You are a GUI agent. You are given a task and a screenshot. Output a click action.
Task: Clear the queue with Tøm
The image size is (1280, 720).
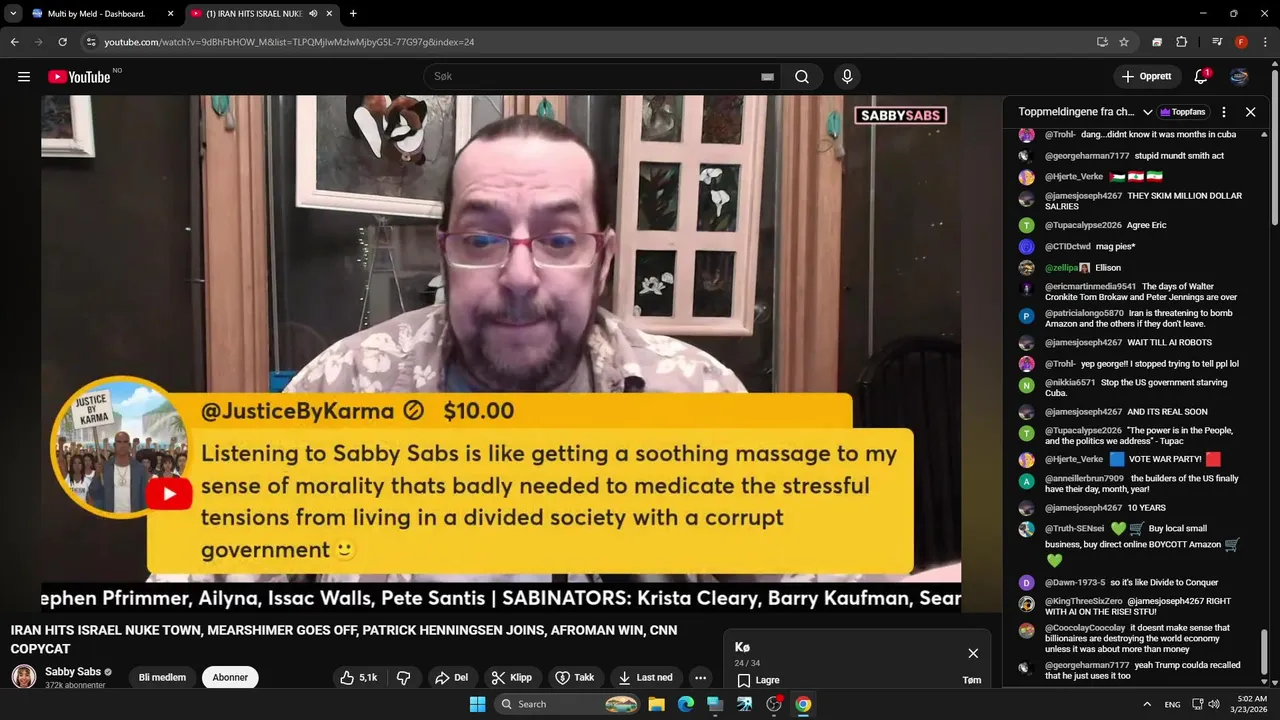(x=971, y=680)
